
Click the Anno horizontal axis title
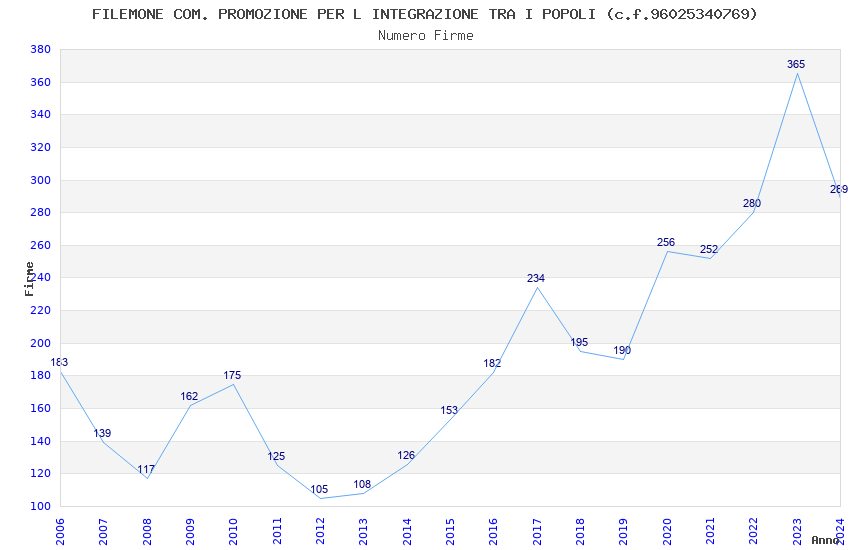click(x=825, y=540)
